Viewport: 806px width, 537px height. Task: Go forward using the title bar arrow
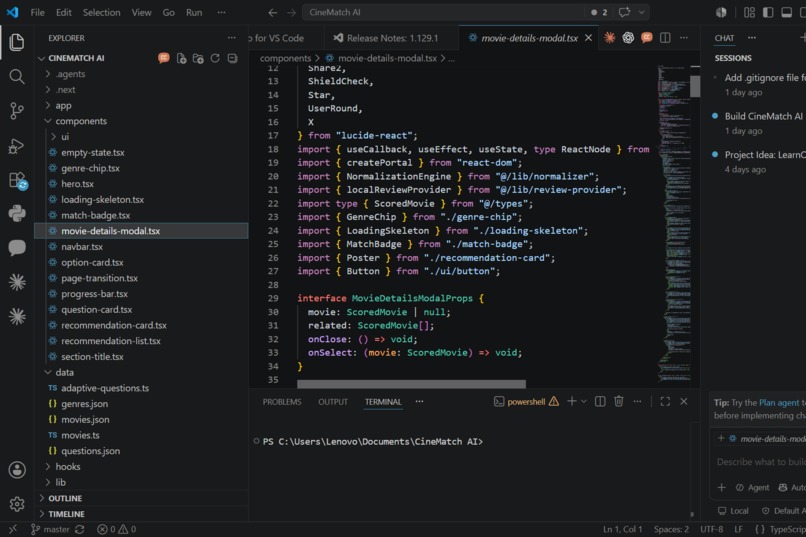point(291,12)
